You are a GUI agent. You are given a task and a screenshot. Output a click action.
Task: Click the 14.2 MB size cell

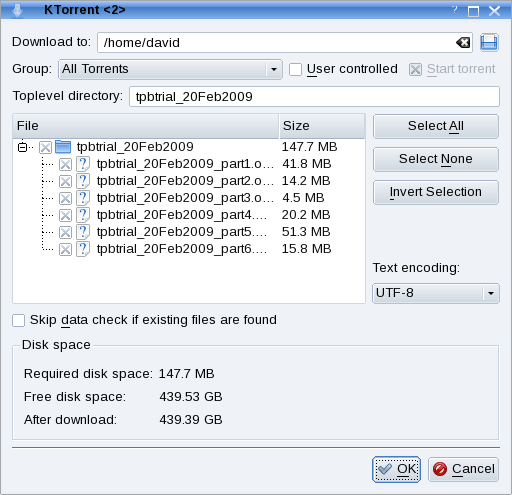click(x=306, y=181)
